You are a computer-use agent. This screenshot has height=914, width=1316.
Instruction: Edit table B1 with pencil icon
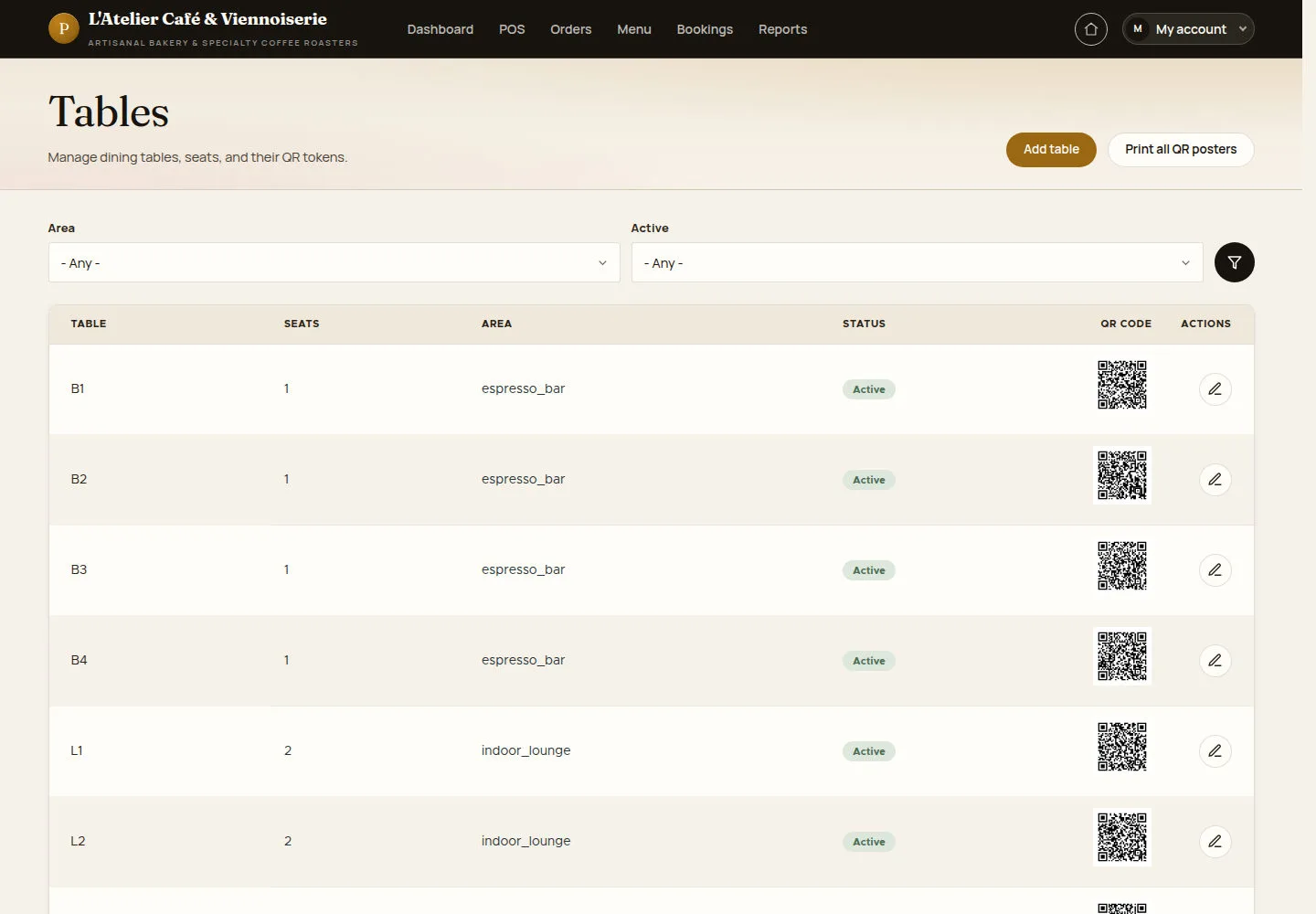(1215, 389)
